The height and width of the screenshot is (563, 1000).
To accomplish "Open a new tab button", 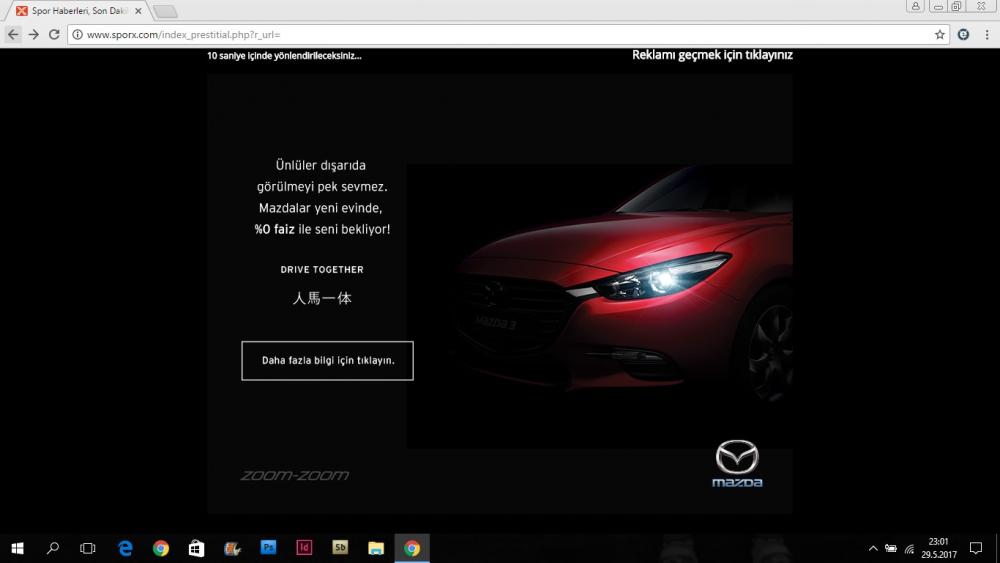I will click(165, 11).
